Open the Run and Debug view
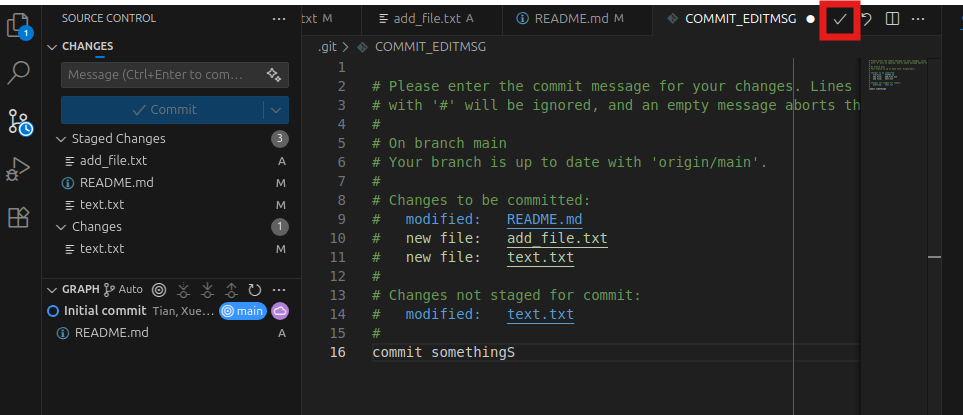The width and height of the screenshot is (963, 415). (18, 169)
